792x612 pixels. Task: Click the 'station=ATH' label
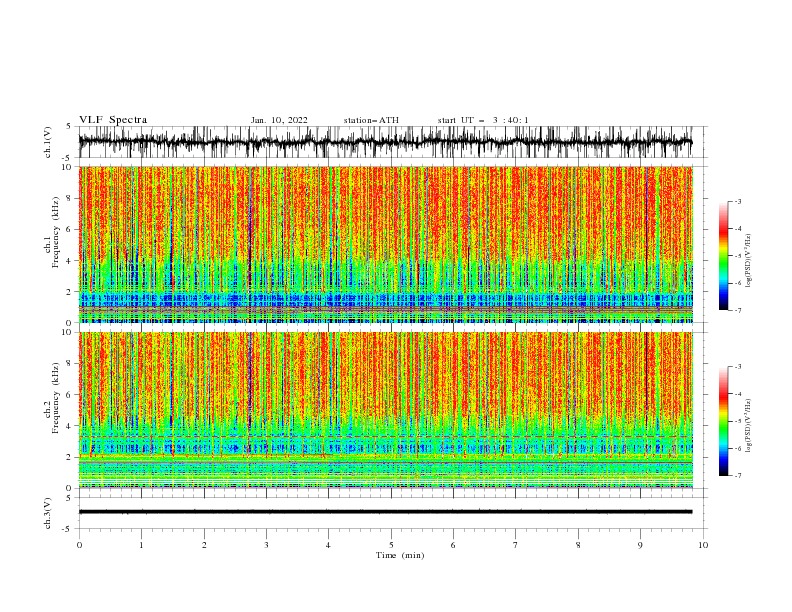click(x=371, y=120)
